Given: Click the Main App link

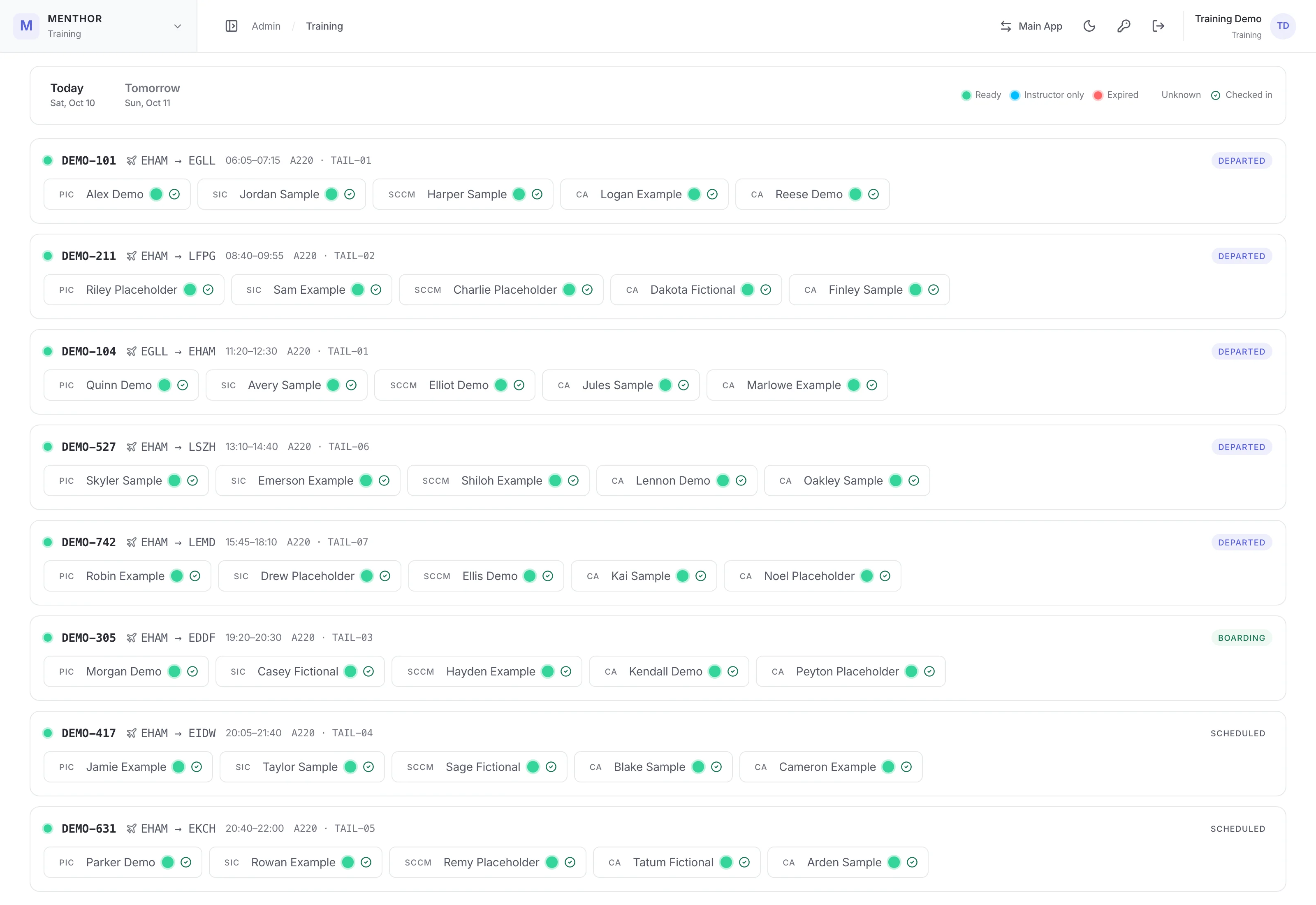Looking at the screenshot, I should pyautogui.click(x=1031, y=26).
